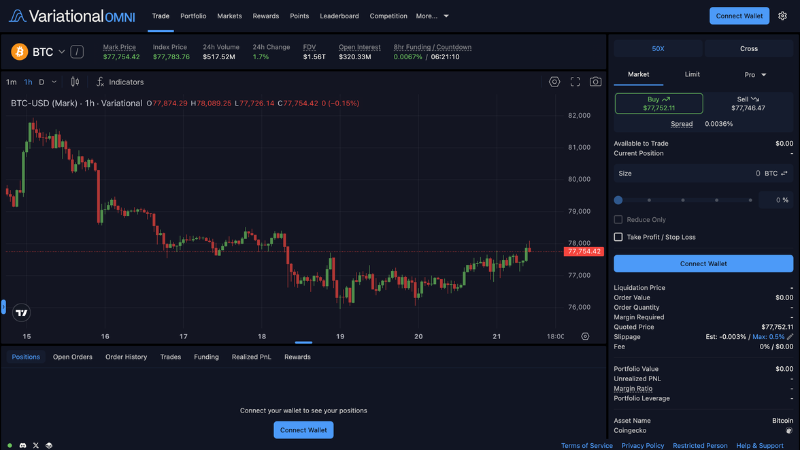The width and height of the screenshot is (800, 450).
Task: Open the Indicators function icon
Action: tap(101, 82)
